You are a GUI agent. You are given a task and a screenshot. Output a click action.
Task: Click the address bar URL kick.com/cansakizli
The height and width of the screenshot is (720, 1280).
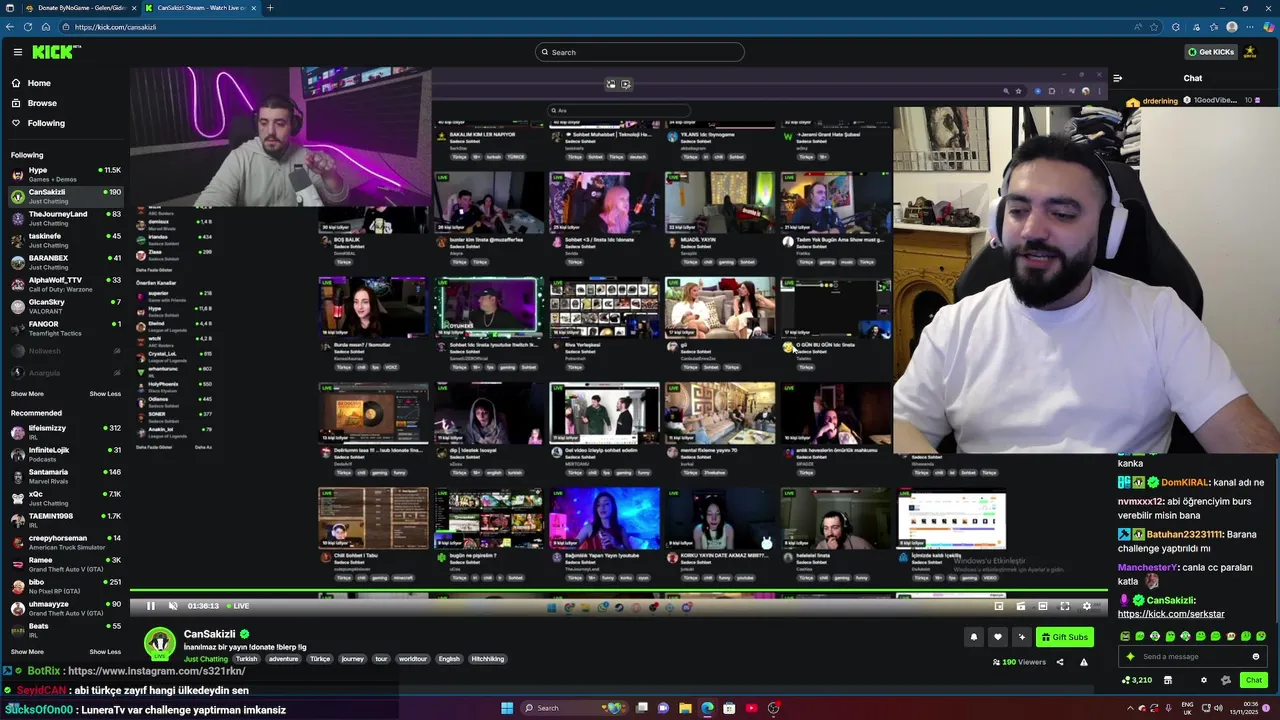[x=115, y=27]
